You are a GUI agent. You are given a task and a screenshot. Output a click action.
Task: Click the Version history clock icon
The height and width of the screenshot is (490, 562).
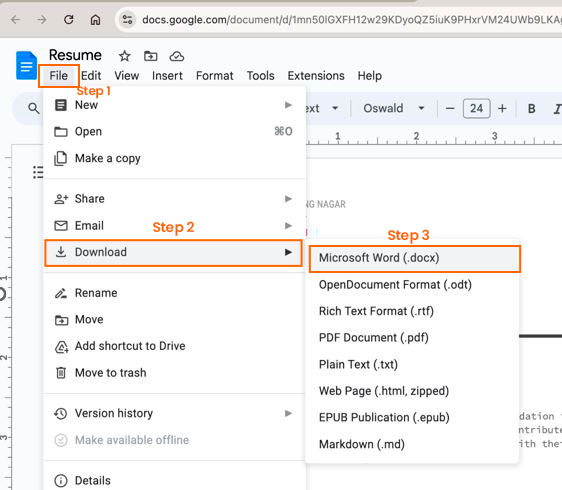point(61,413)
